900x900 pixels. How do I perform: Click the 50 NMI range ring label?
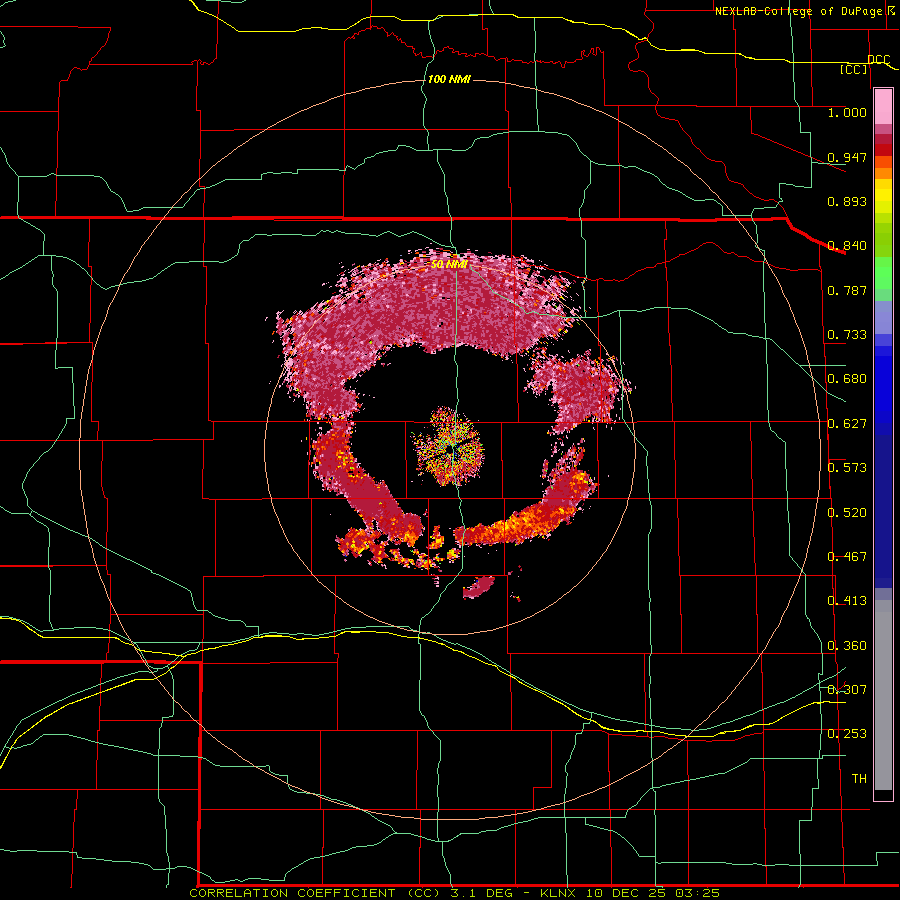(449, 265)
